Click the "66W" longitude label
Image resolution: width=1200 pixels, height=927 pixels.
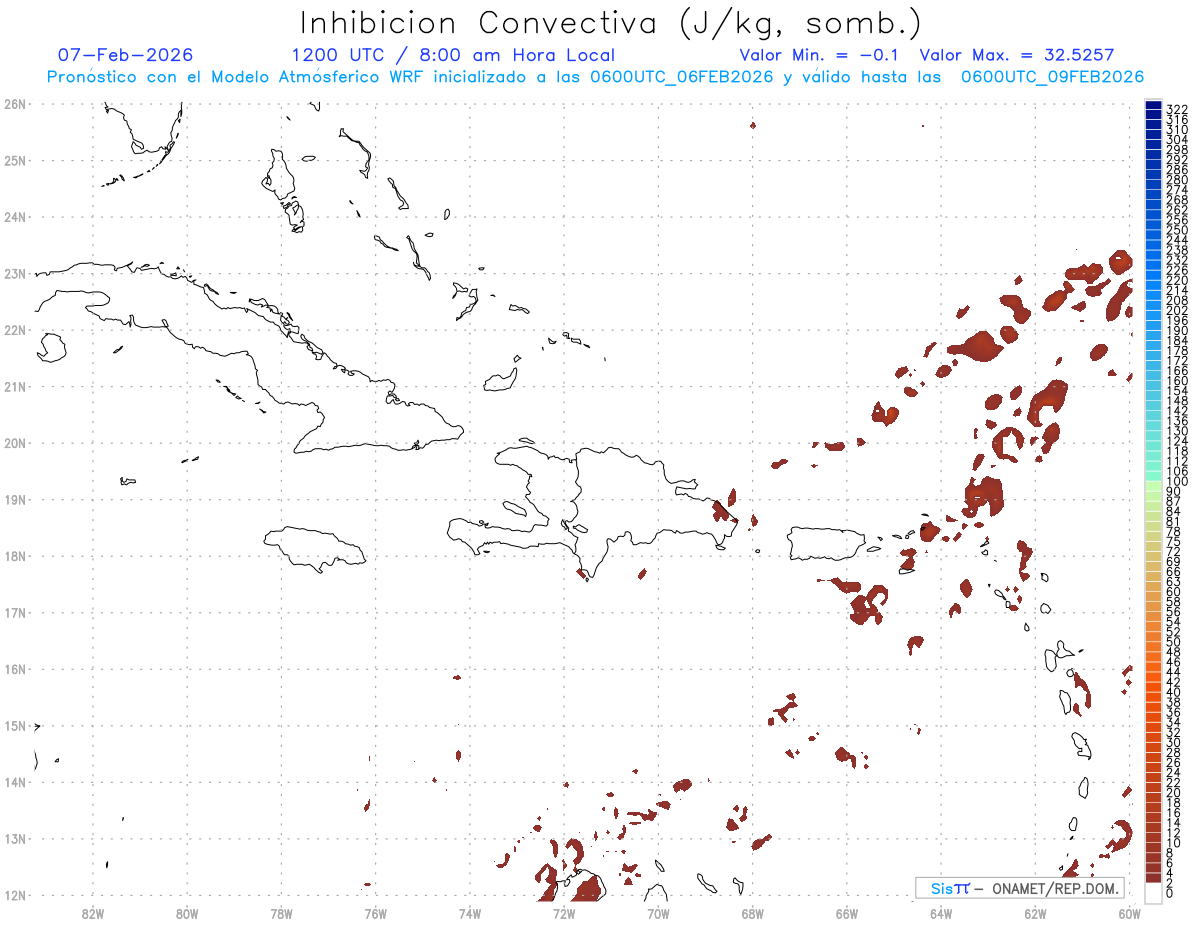tap(847, 912)
